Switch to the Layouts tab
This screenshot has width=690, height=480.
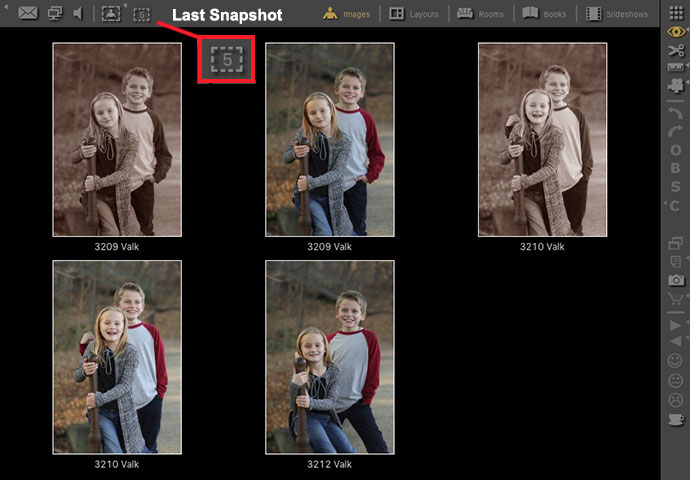[412, 14]
